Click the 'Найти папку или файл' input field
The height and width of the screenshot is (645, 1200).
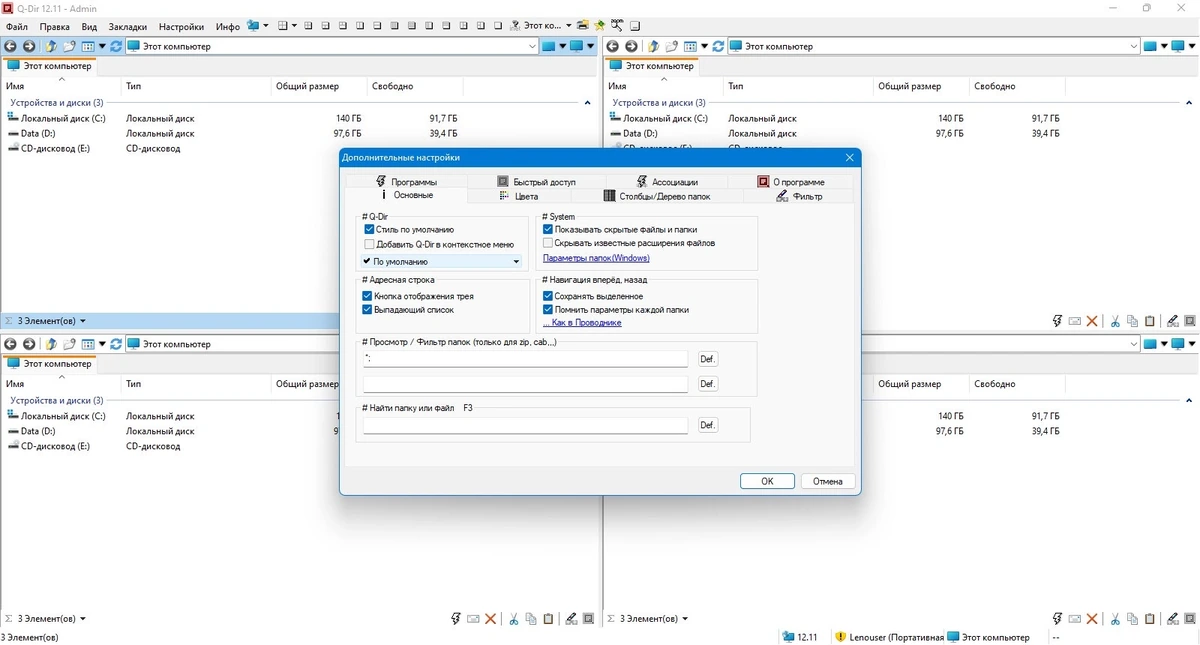tap(526, 426)
